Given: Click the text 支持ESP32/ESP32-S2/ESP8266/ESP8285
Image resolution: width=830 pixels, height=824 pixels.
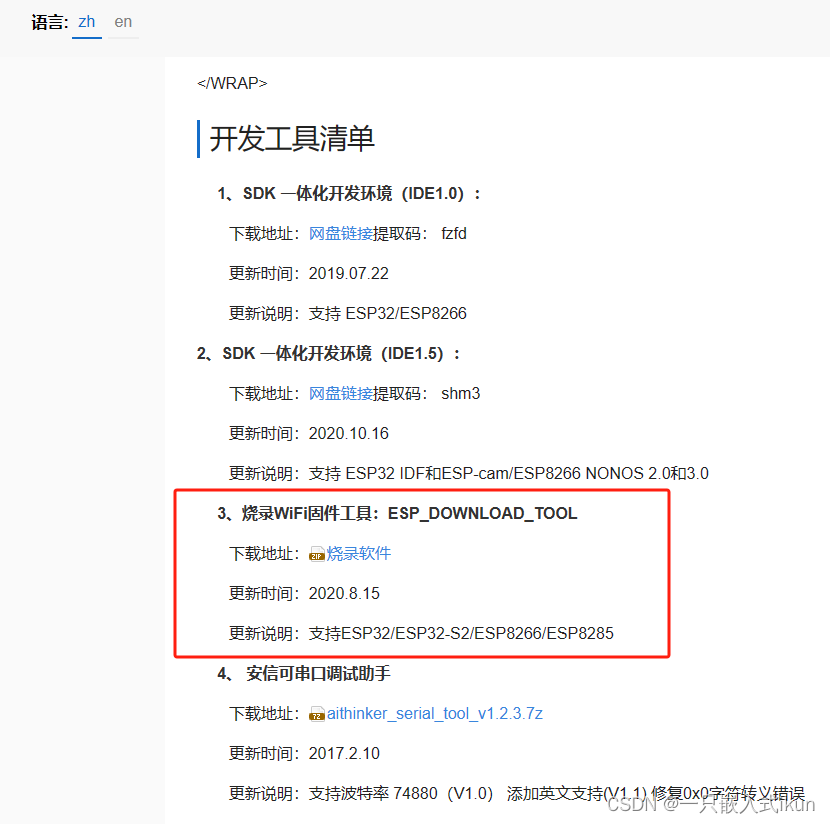Looking at the screenshot, I should pyautogui.click(x=461, y=633).
